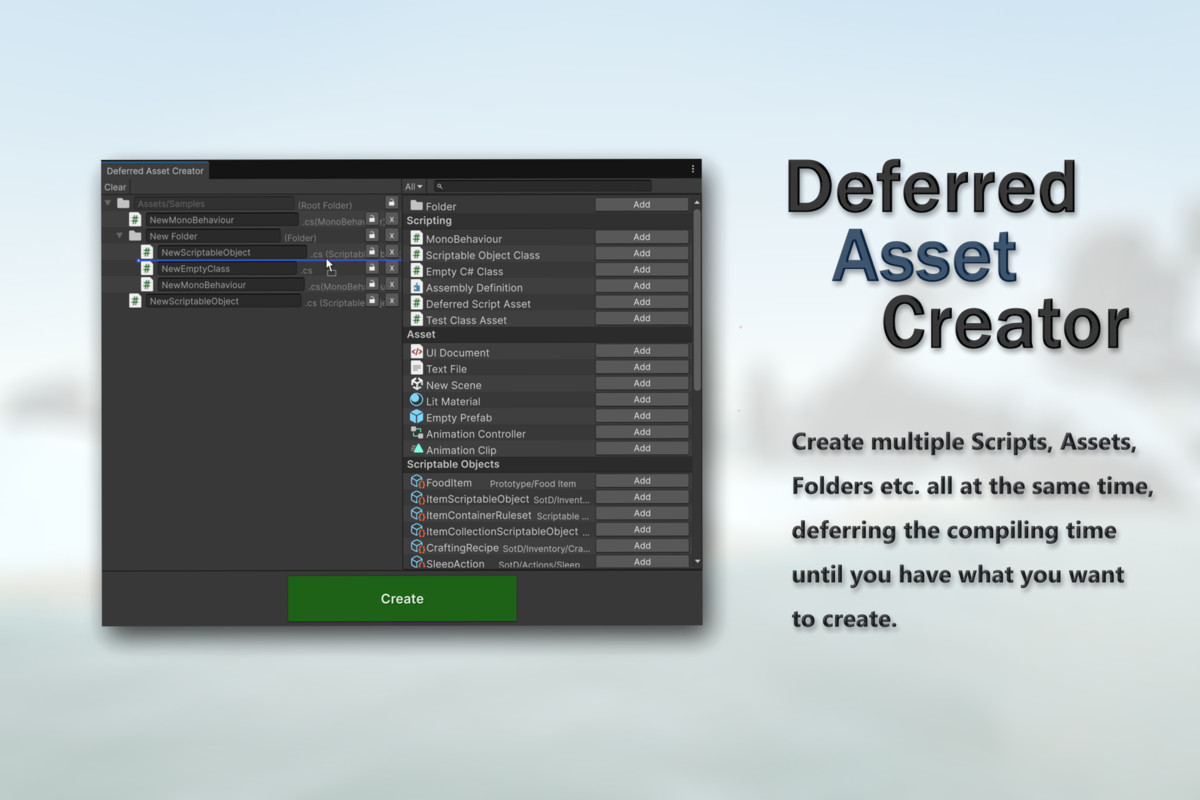The image size is (1200, 800).
Task: Collapse the New Folder tree item
Action: tap(118, 235)
